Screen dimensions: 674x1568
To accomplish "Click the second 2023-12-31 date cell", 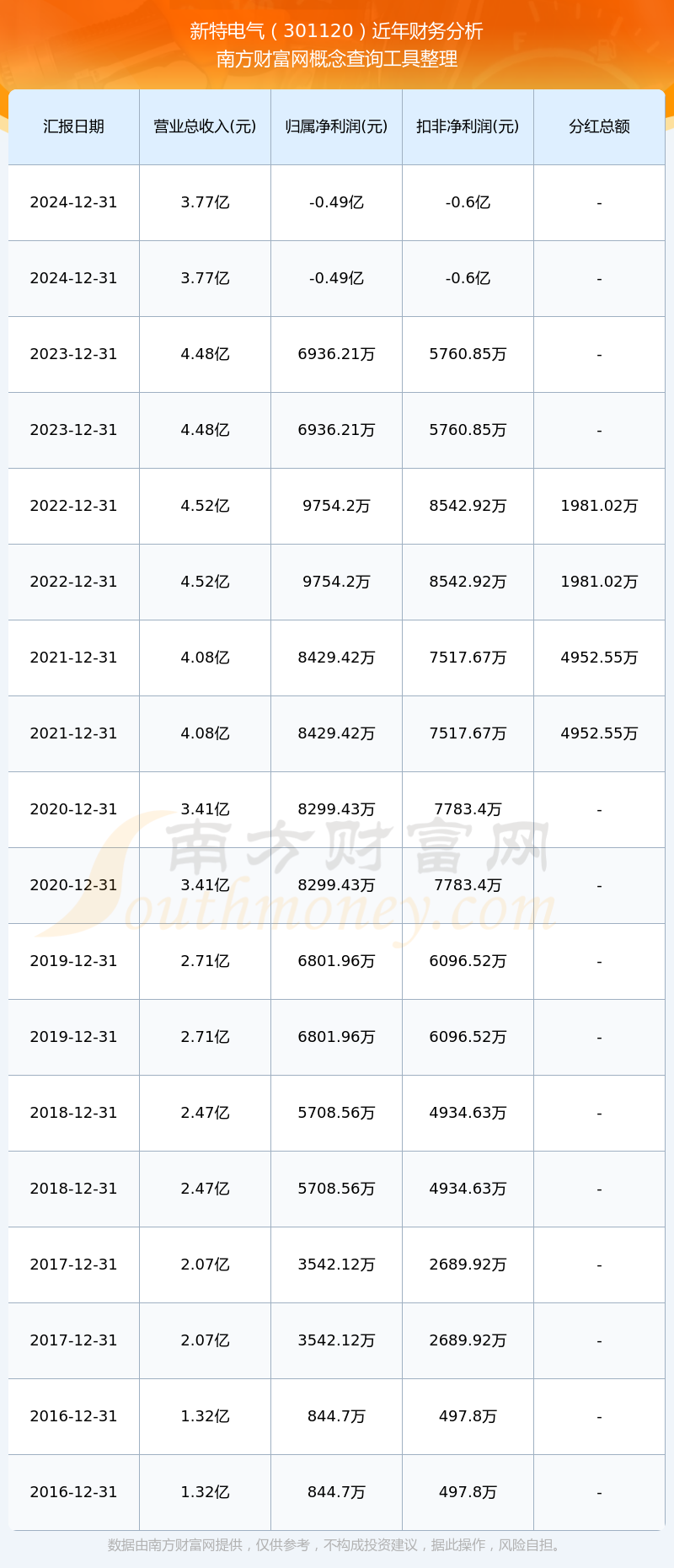I will pyautogui.click(x=74, y=430).
